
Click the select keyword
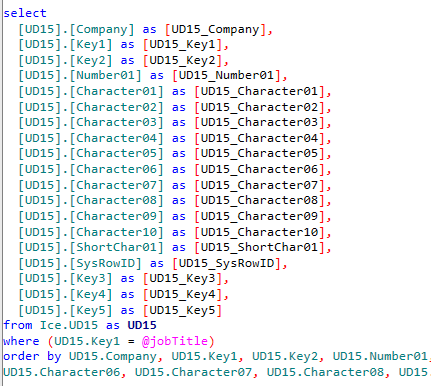pos(25,13)
